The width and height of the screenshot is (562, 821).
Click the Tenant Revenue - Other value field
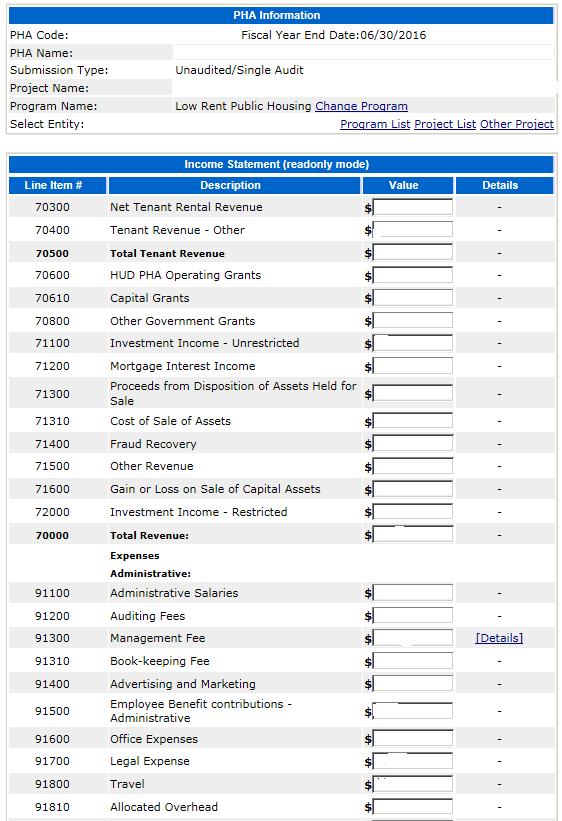(413, 230)
